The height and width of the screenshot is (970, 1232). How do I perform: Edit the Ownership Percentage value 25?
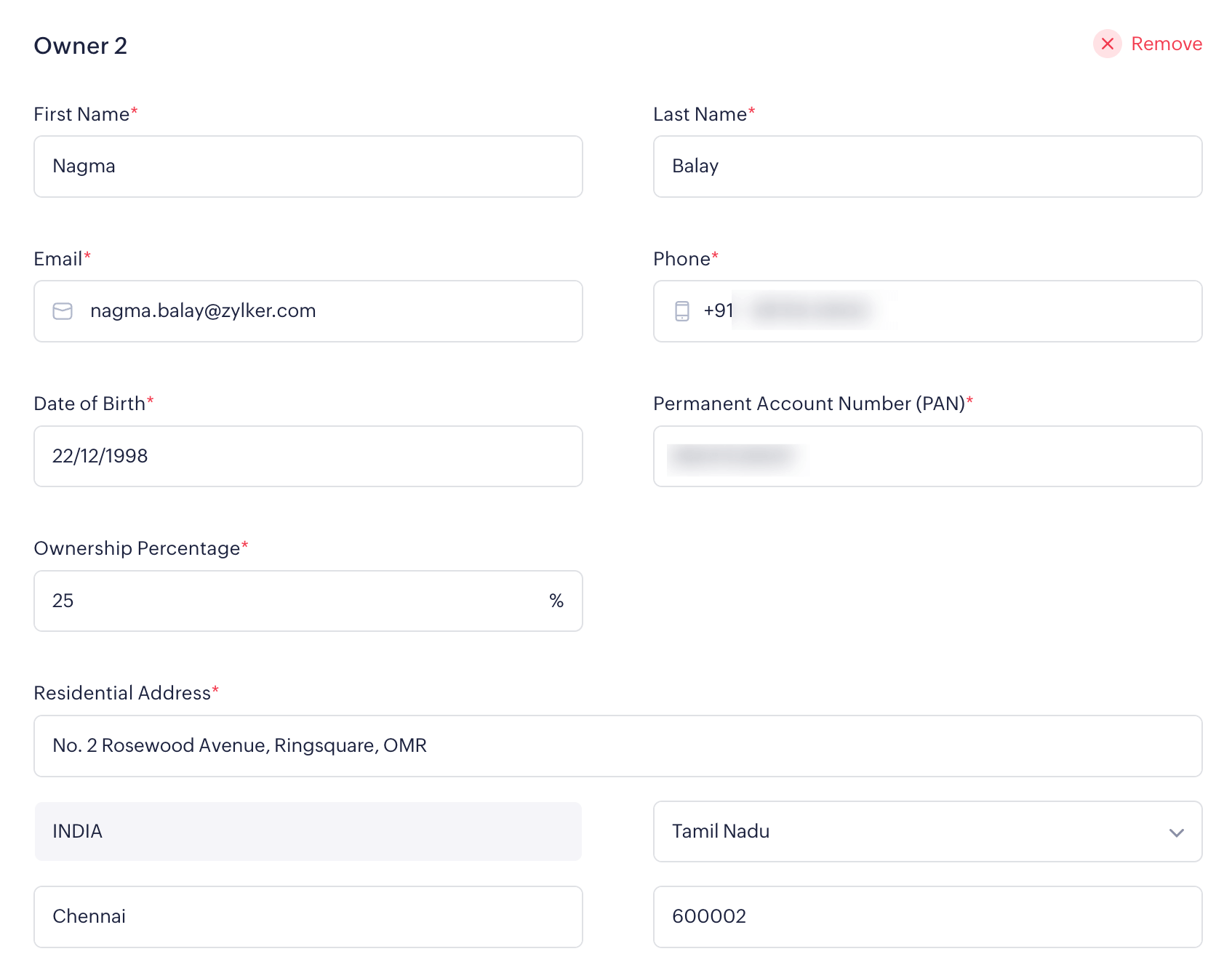coord(291,601)
